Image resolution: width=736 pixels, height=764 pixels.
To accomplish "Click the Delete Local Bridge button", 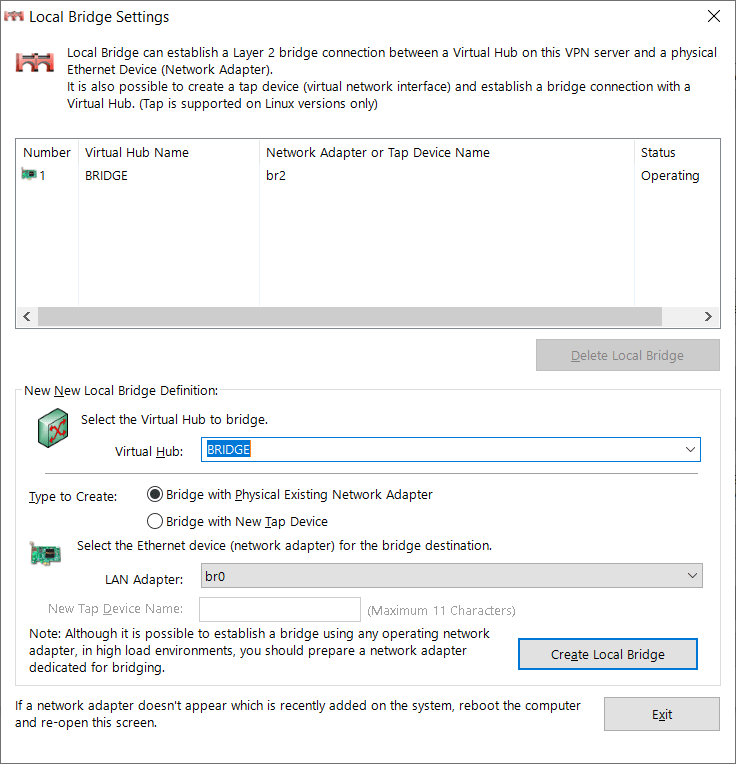I will [x=627, y=355].
